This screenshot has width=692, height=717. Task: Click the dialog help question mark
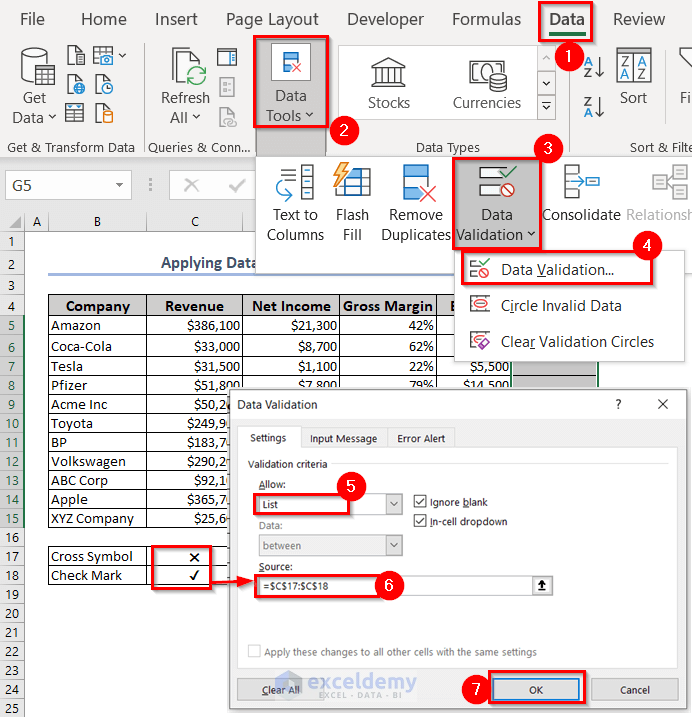click(618, 404)
